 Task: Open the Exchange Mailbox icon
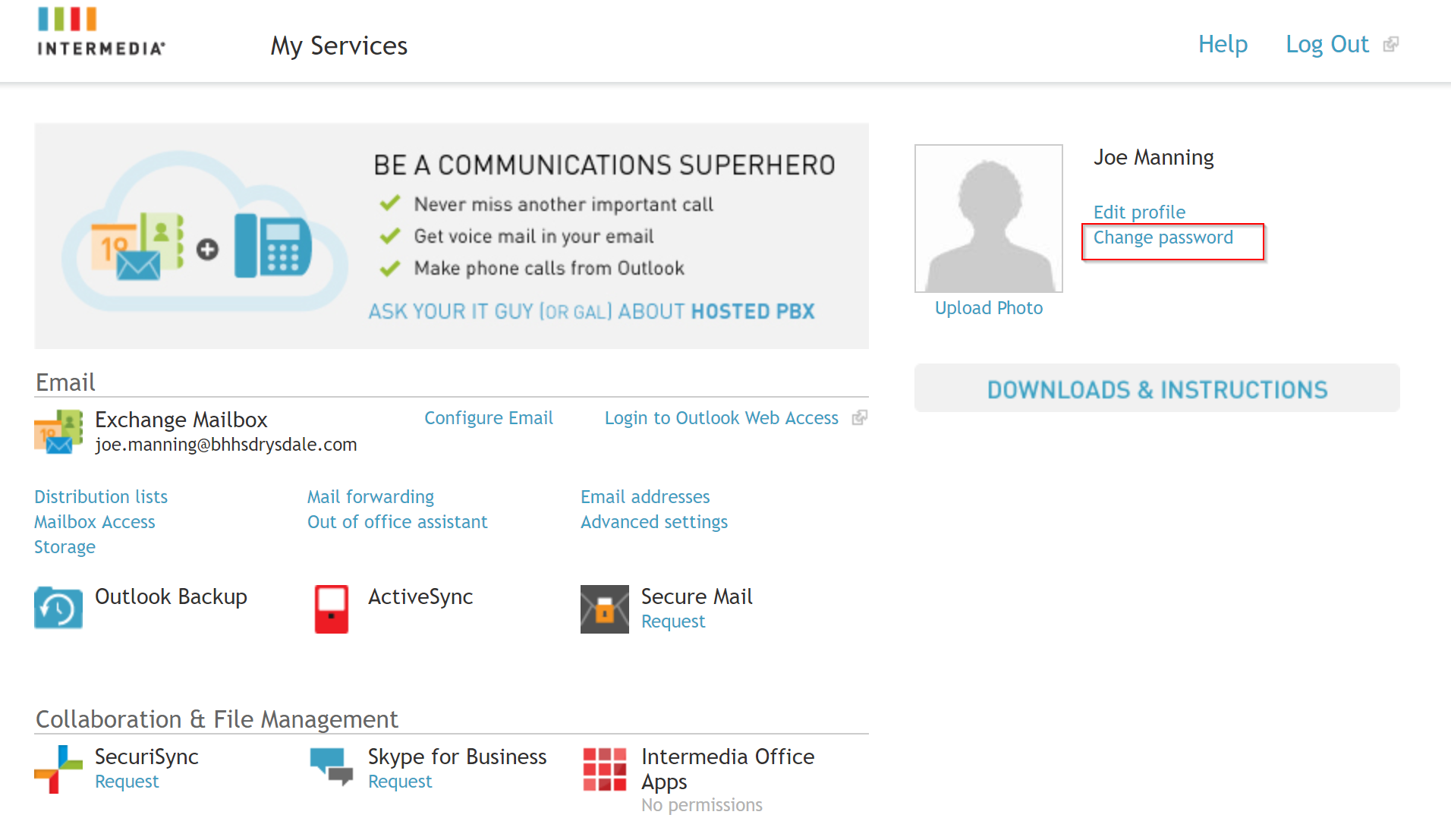(58, 432)
